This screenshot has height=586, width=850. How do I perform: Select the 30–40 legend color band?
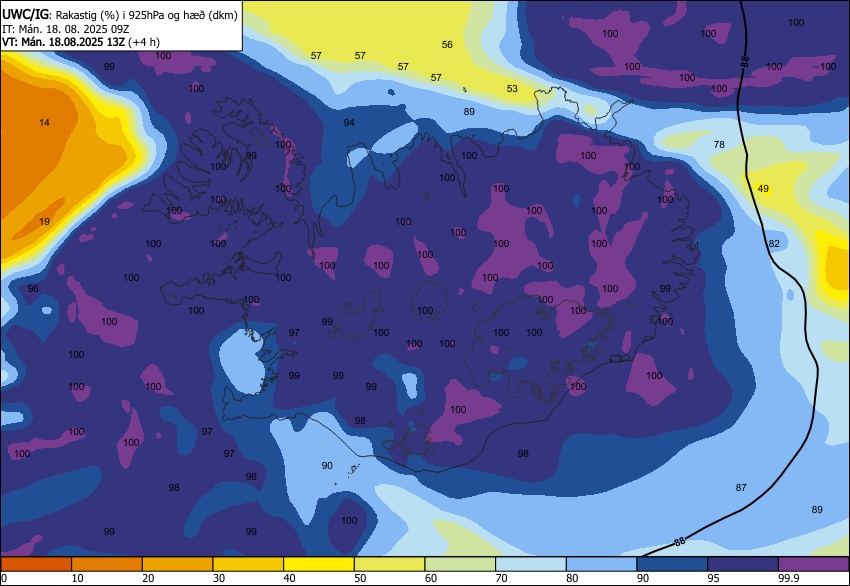pos(248,564)
